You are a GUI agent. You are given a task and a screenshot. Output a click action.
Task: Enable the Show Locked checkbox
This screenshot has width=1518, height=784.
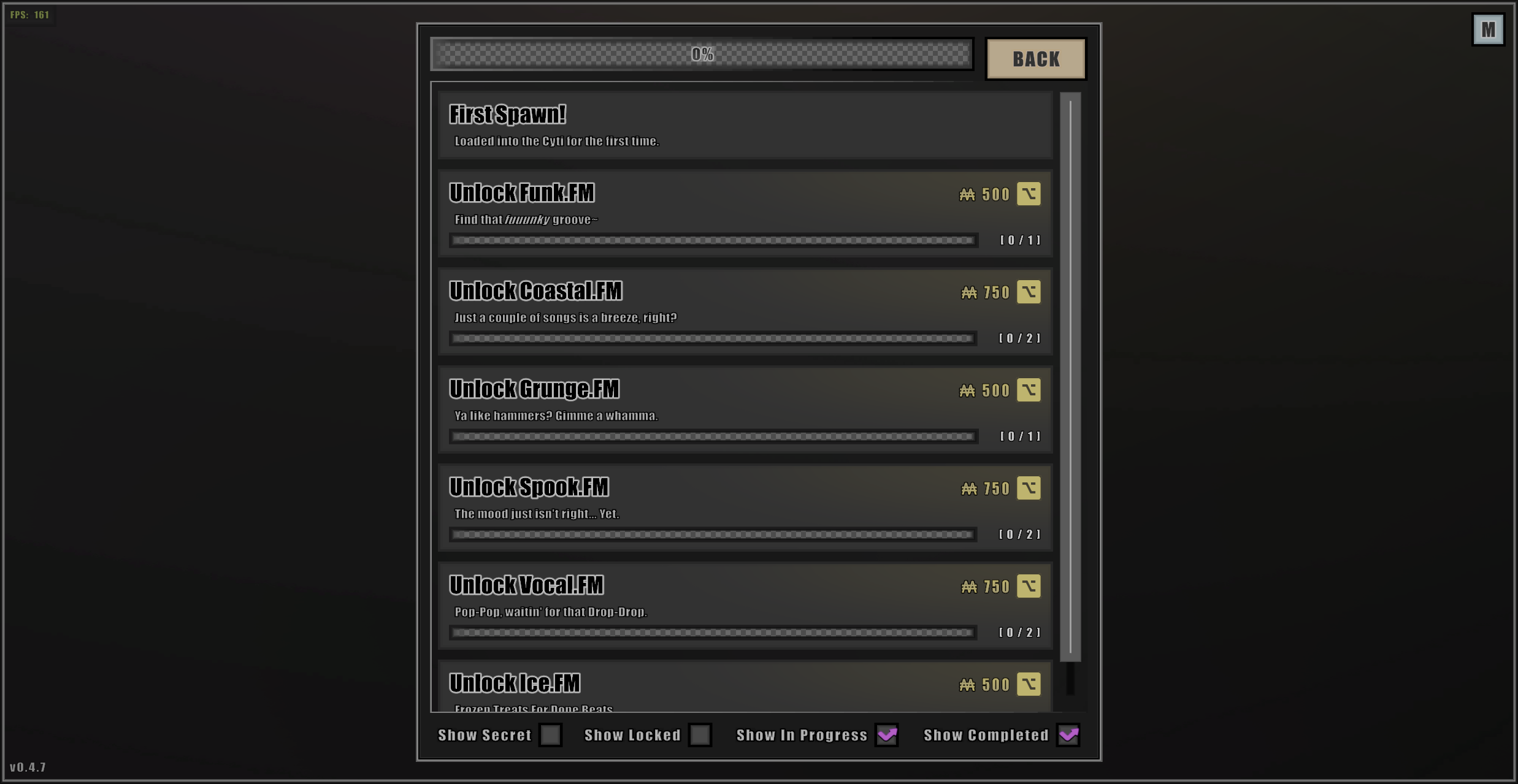tap(700, 735)
